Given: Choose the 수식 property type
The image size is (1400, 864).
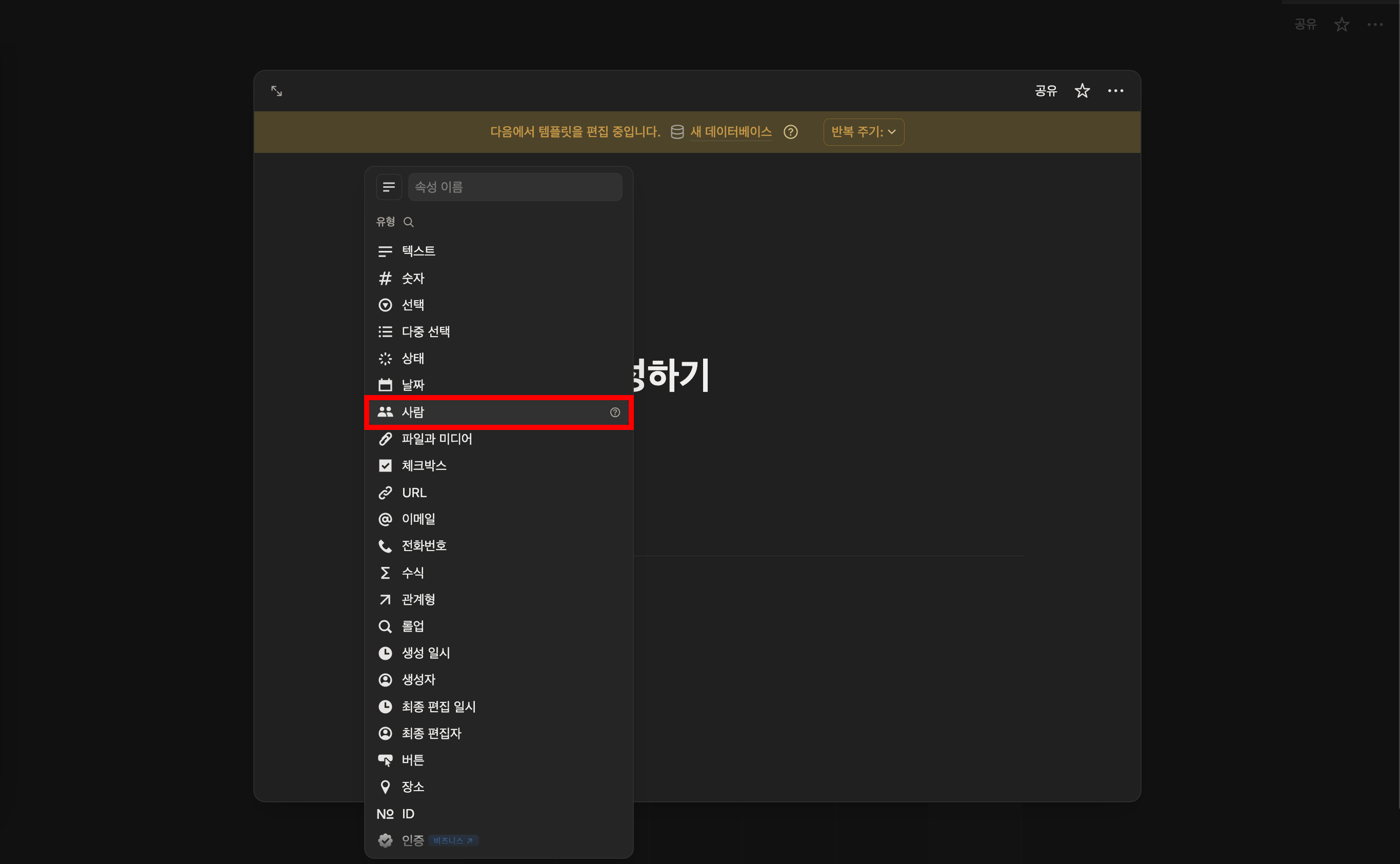Looking at the screenshot, I should tap(412, 573).
